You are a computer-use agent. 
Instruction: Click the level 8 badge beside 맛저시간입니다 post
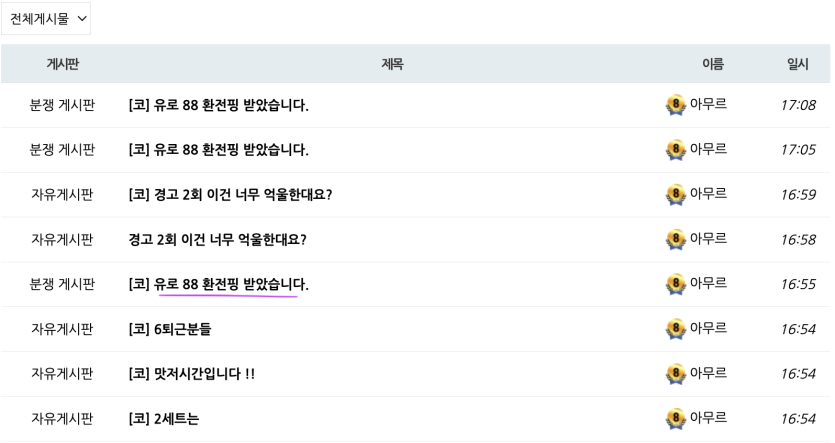pos(675,373)
